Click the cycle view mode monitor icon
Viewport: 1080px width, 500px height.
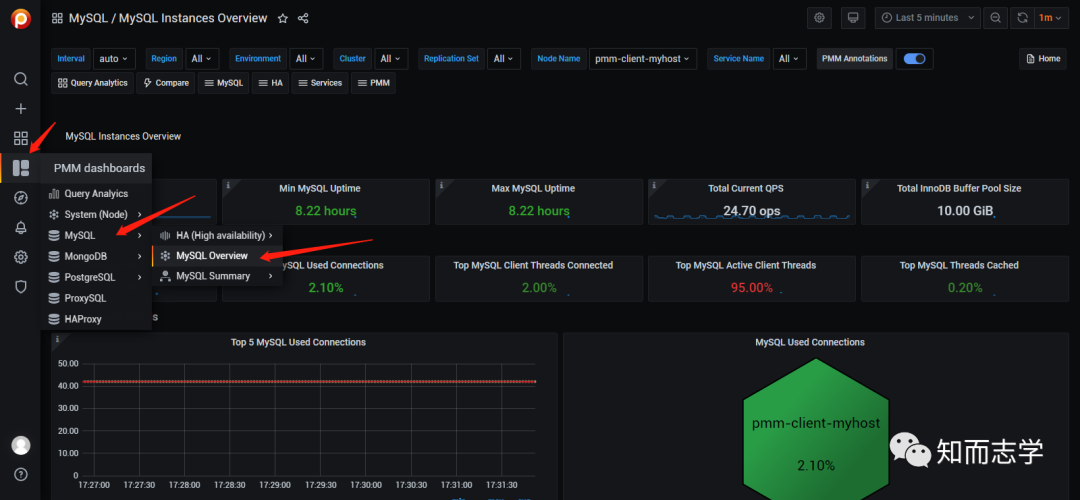853,18
